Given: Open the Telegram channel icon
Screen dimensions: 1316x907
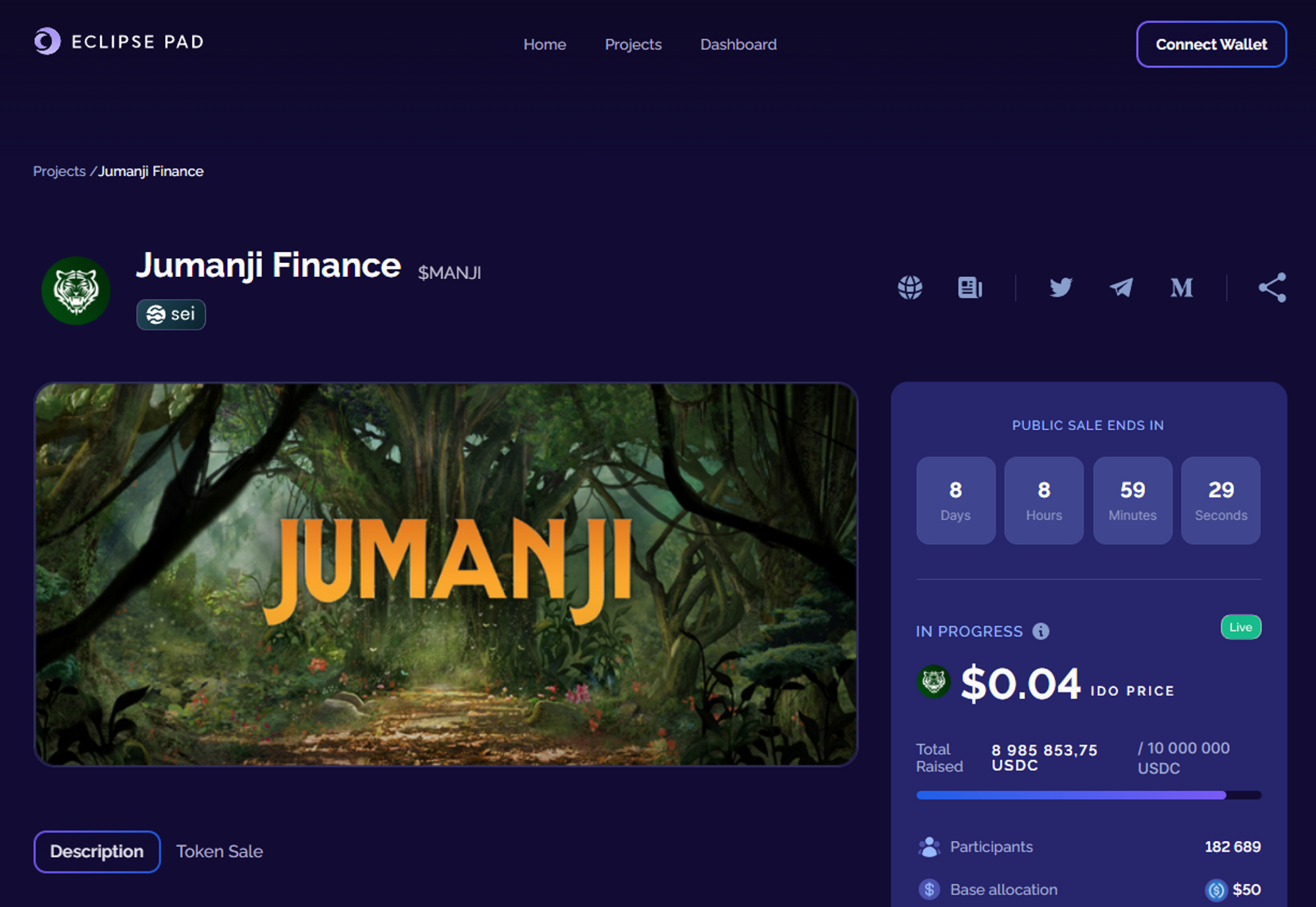Looking at the screenshot, I should (x=1121, y=287).
